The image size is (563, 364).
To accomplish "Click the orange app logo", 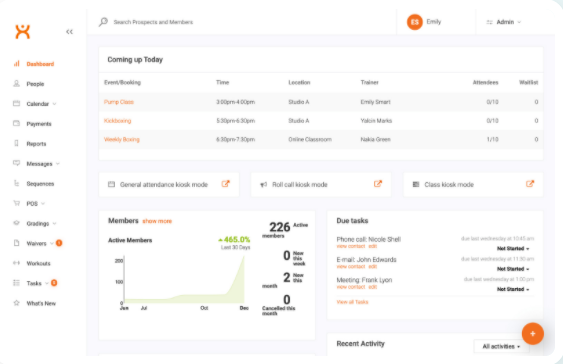I will point(23,31).
